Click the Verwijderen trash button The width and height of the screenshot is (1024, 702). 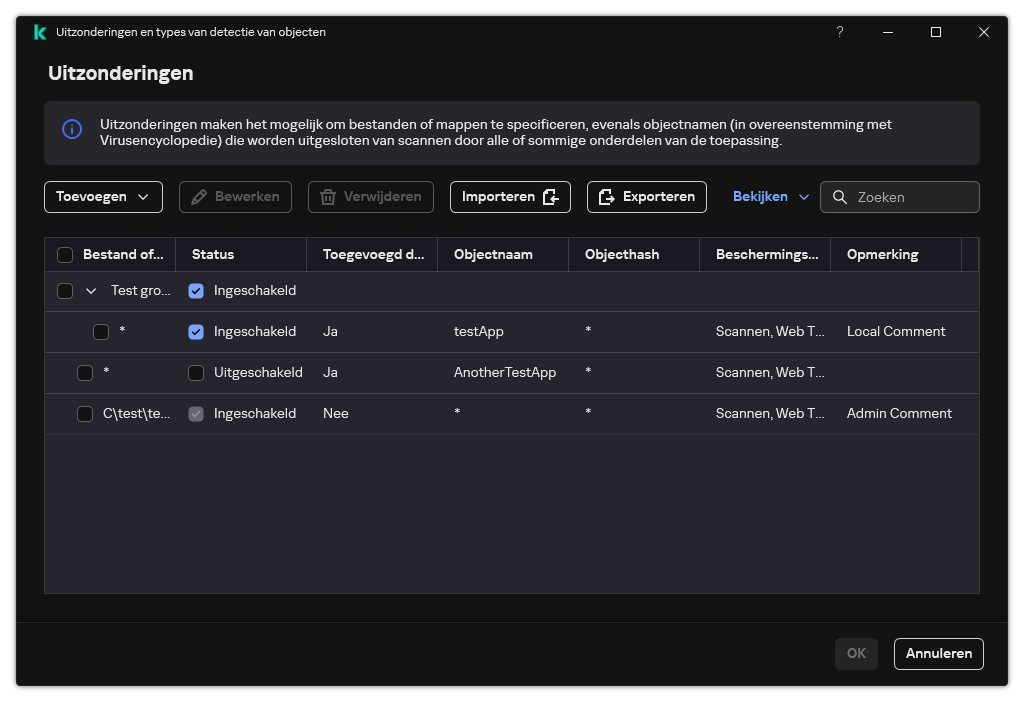(x=370, y=197)
